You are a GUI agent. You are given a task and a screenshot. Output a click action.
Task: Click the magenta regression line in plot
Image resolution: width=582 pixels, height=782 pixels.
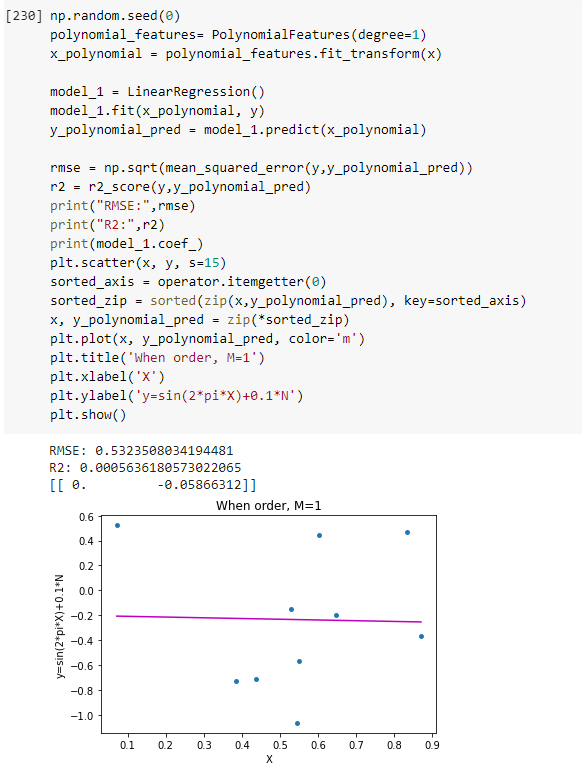[269, 619]
